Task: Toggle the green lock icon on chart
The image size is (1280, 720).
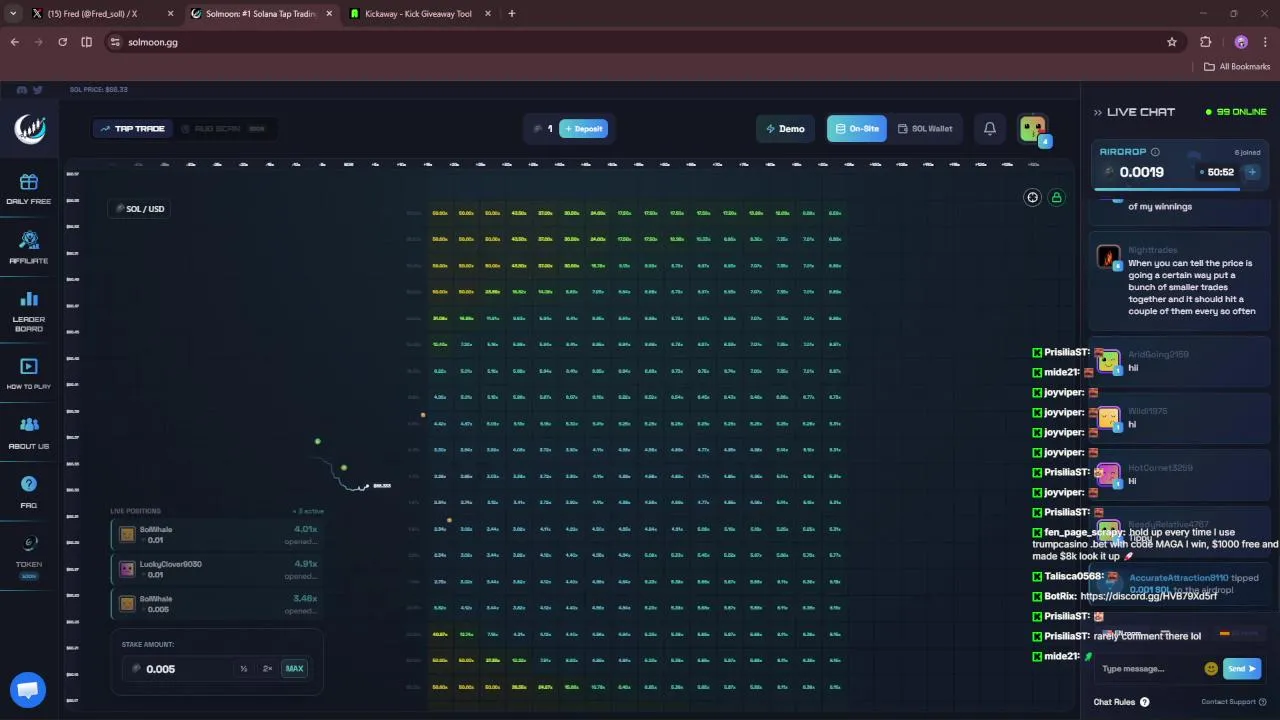Action: pyautogui.click(x=1056, y=197)
